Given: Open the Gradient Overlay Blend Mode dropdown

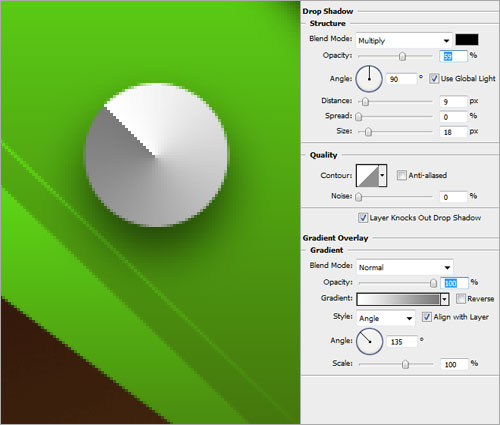Looking at the screenshot, I should [x=405, y=267].
